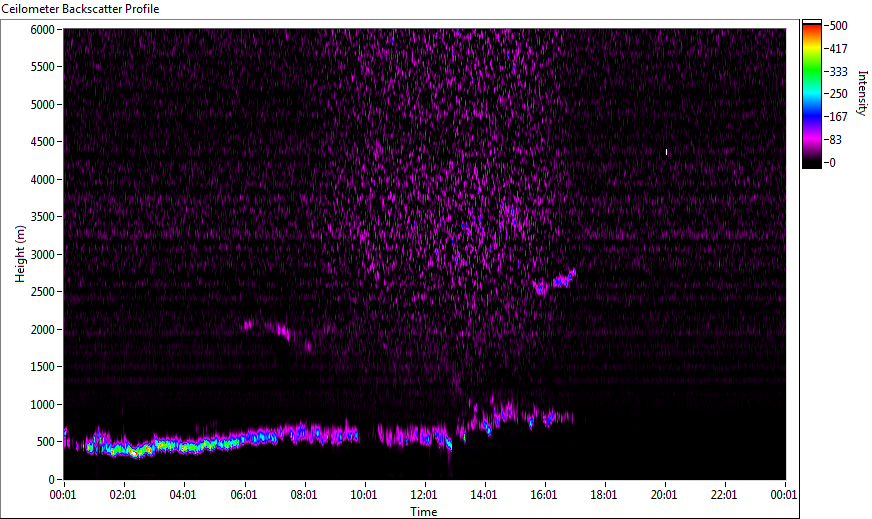Click the 2000 height tick label
Viewport: 872px width, 519px height.
tap(42, 330)
